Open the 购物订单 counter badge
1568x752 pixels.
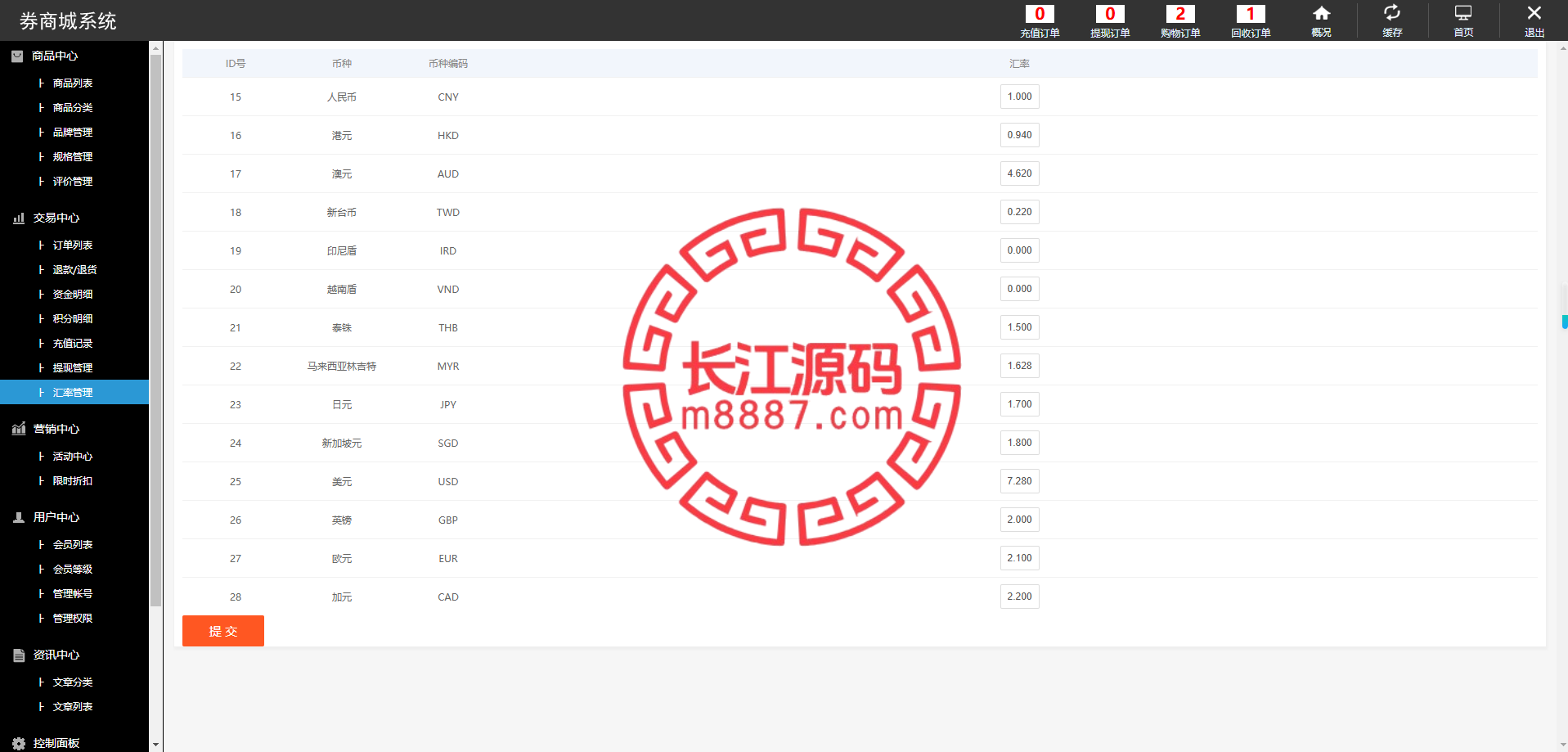tap(1180, 14)
